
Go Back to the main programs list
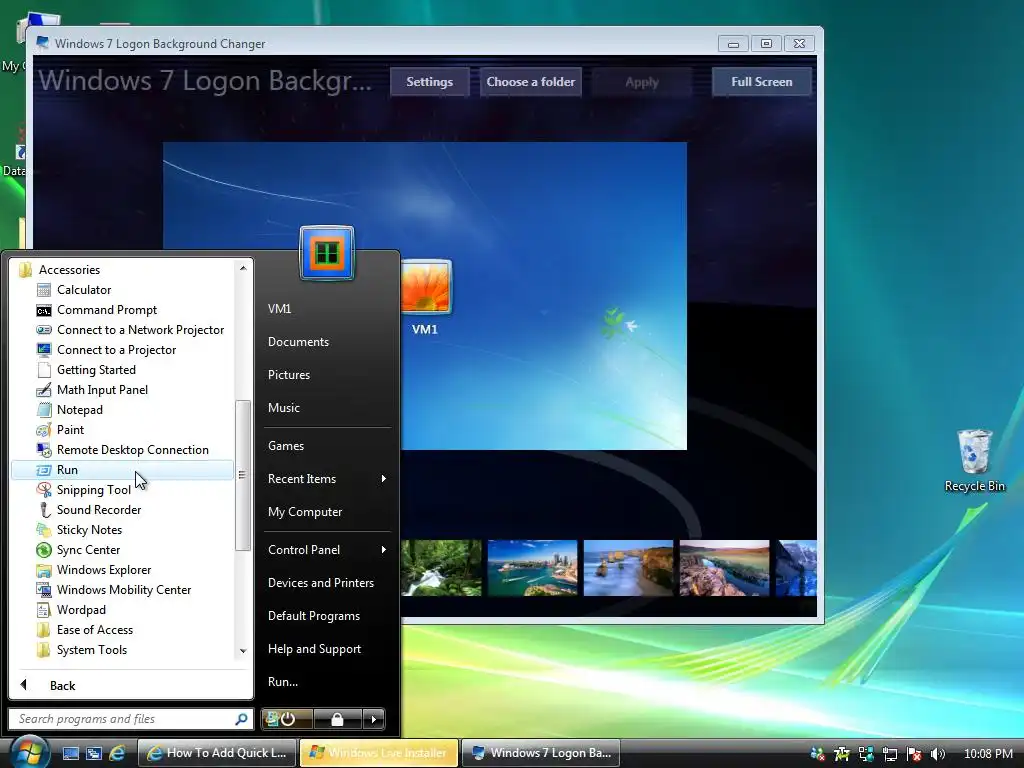click(x=62, y=686)
